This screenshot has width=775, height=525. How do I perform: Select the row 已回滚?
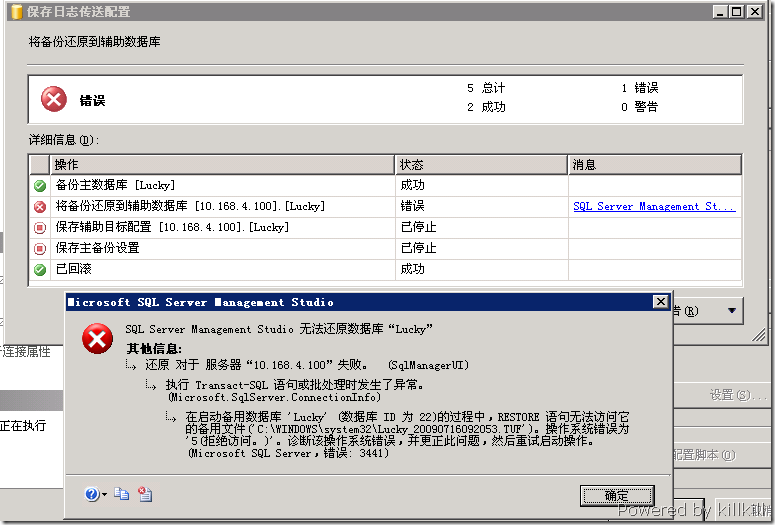point(386,269)
